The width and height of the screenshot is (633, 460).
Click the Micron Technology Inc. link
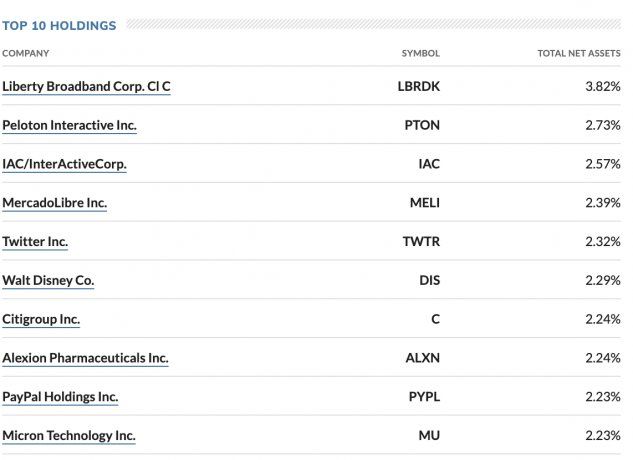tap(69, 436)
